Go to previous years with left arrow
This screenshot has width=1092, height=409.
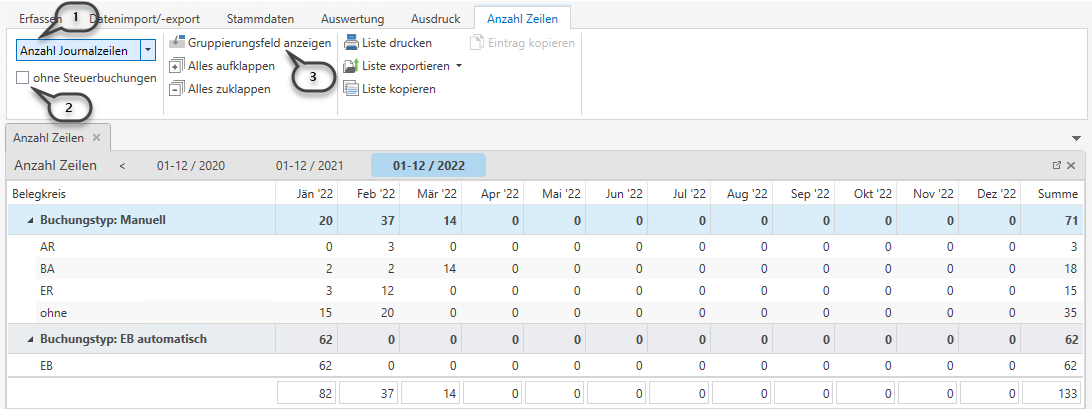(x=122, y=166)
